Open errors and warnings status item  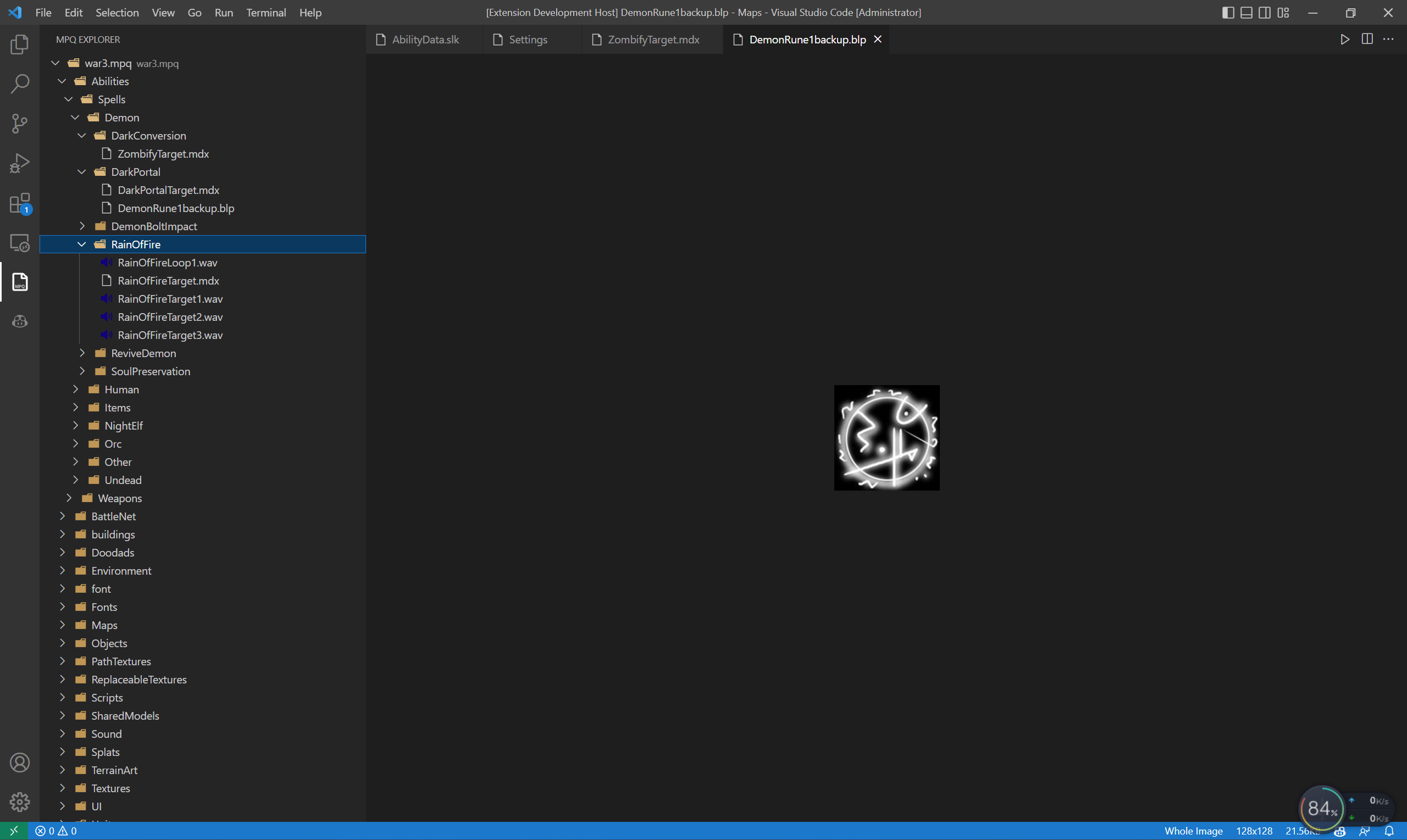tap(56, 831)
